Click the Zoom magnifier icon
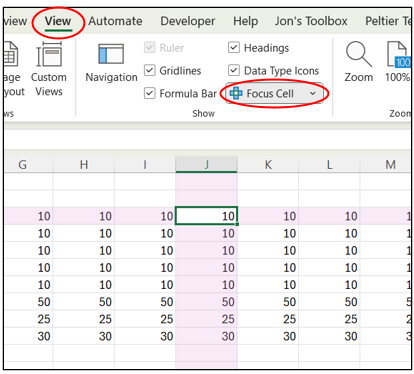Viewport: 414px width, 374px height. (x=359, y=54)
